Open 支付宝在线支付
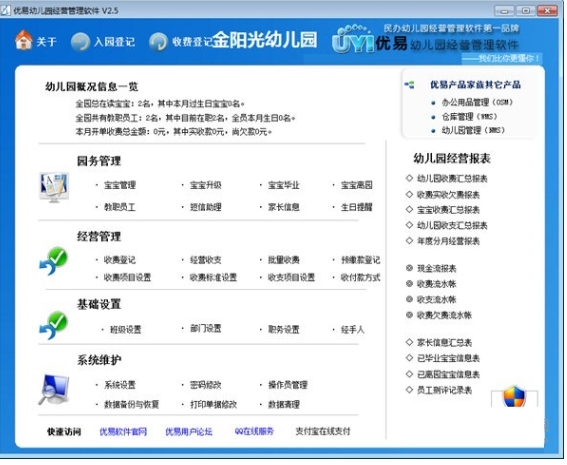Image resolution: width=567 pixels, height=465 pixels. pos(323,431)
